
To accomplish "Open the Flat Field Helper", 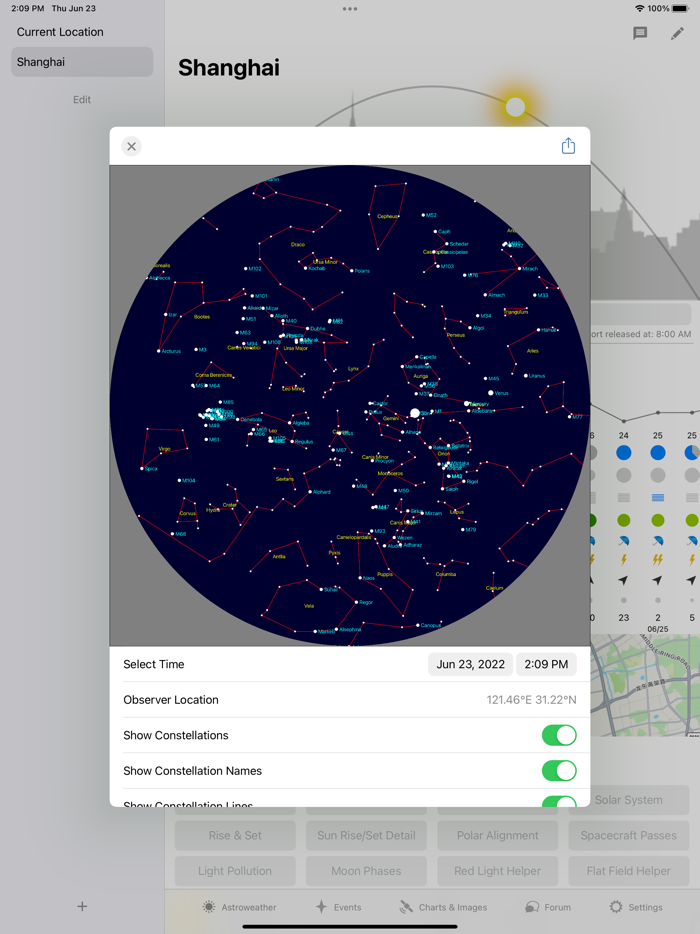I will point(629,871).
